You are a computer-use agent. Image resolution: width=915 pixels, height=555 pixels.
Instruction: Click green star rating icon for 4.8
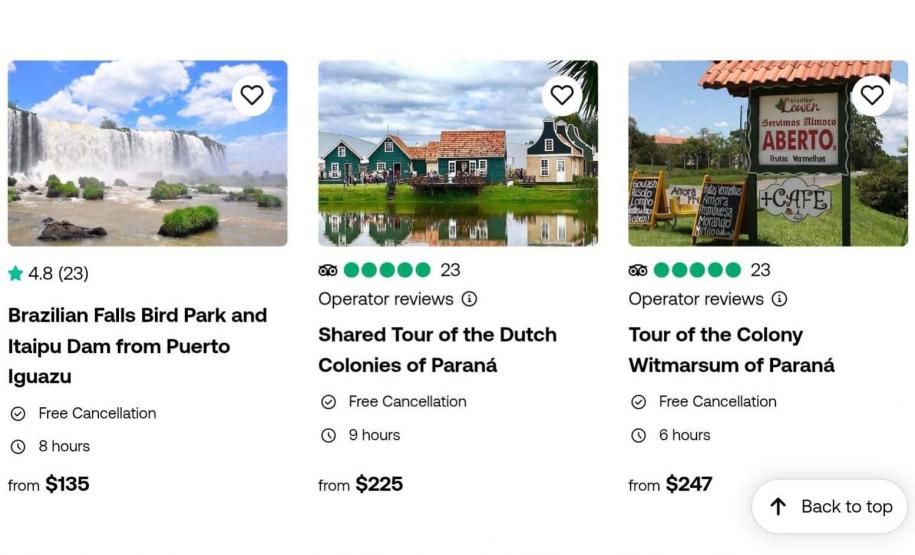[15, 273]
